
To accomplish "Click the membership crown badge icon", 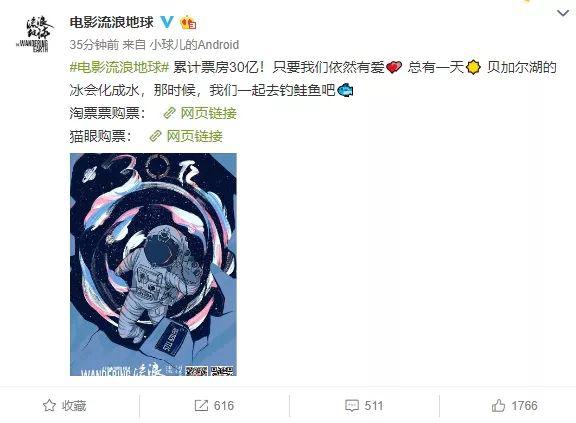I will [x=188, y=22].
